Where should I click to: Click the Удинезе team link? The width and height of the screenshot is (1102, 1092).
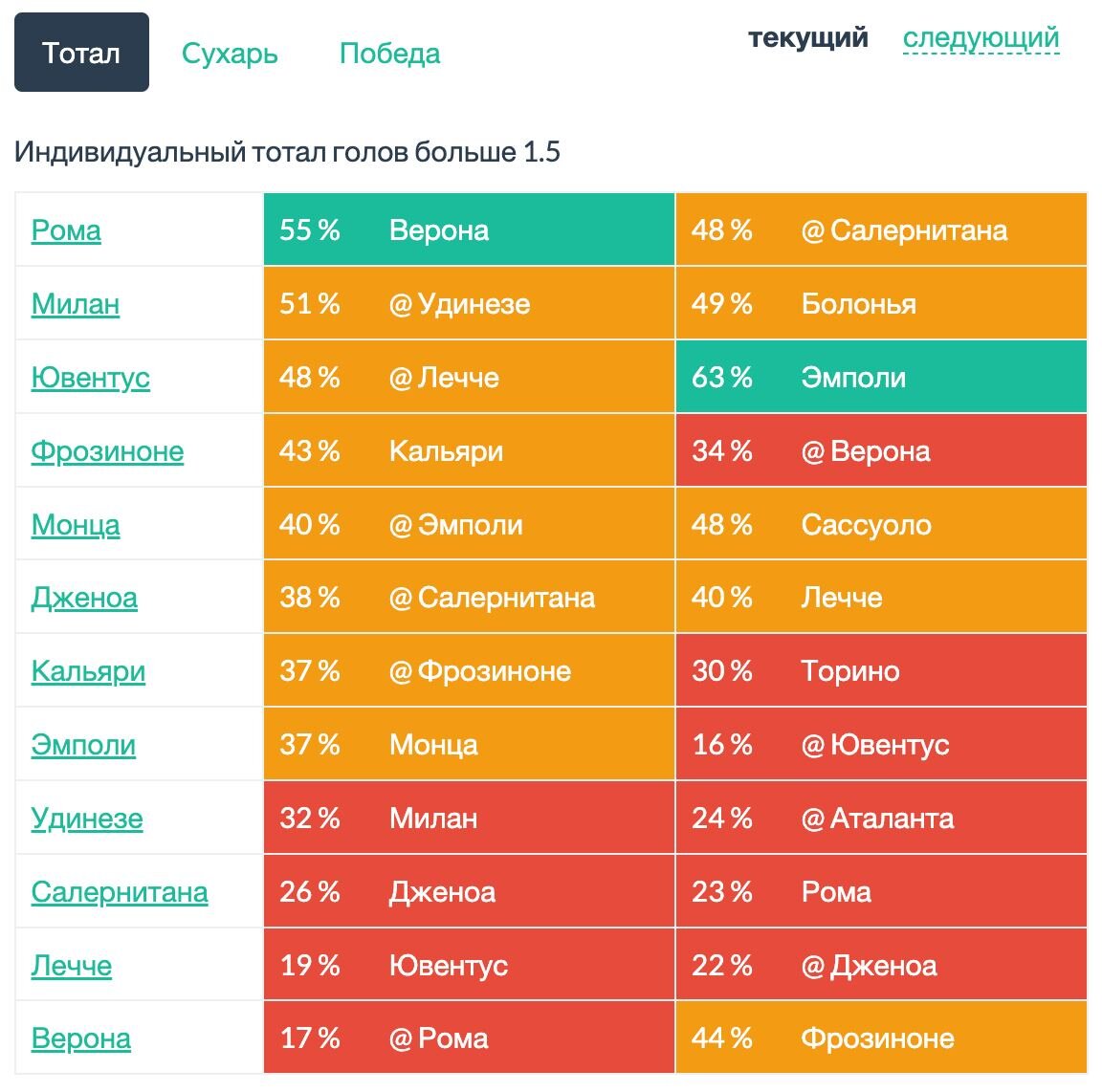point(87,819)
